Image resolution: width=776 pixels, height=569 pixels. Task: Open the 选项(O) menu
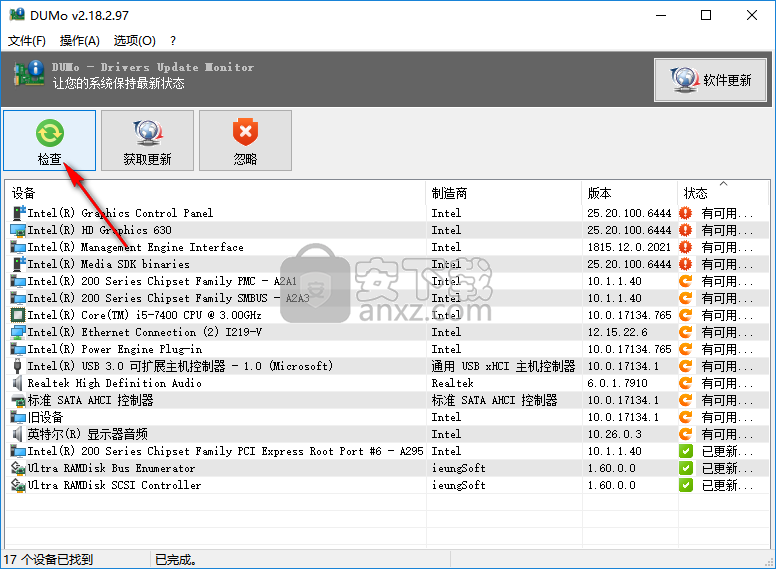tap(134, 41)
